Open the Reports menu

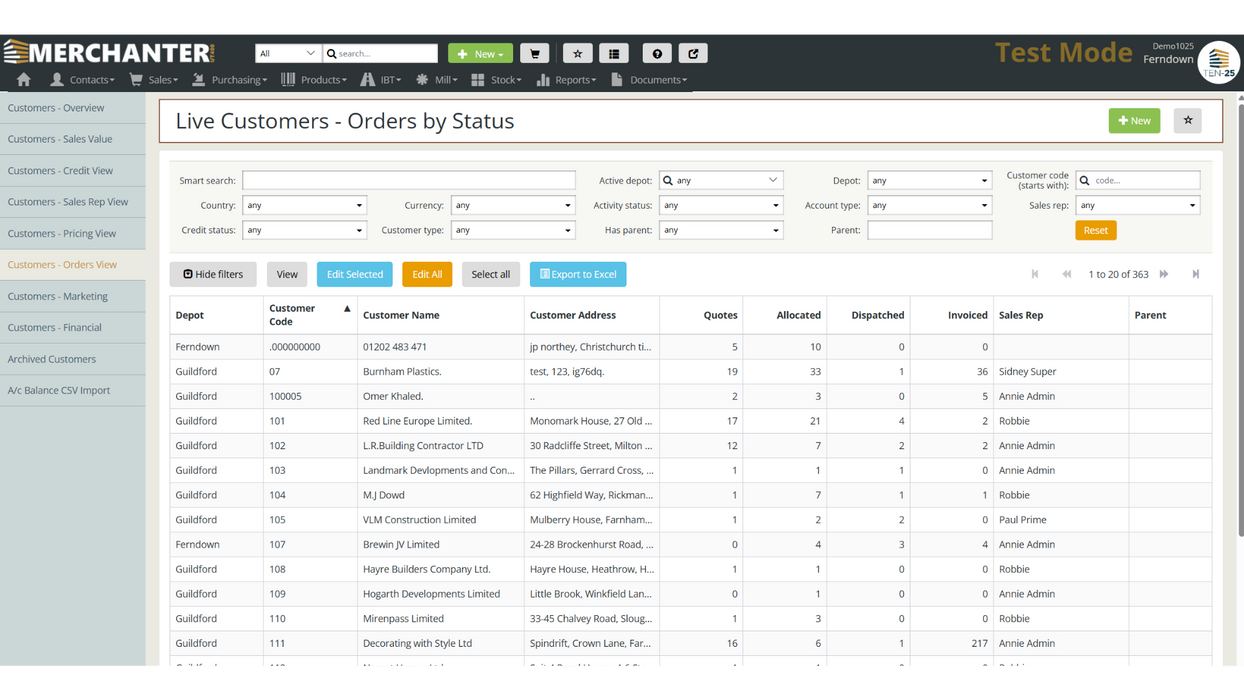(x=567, y=79)
